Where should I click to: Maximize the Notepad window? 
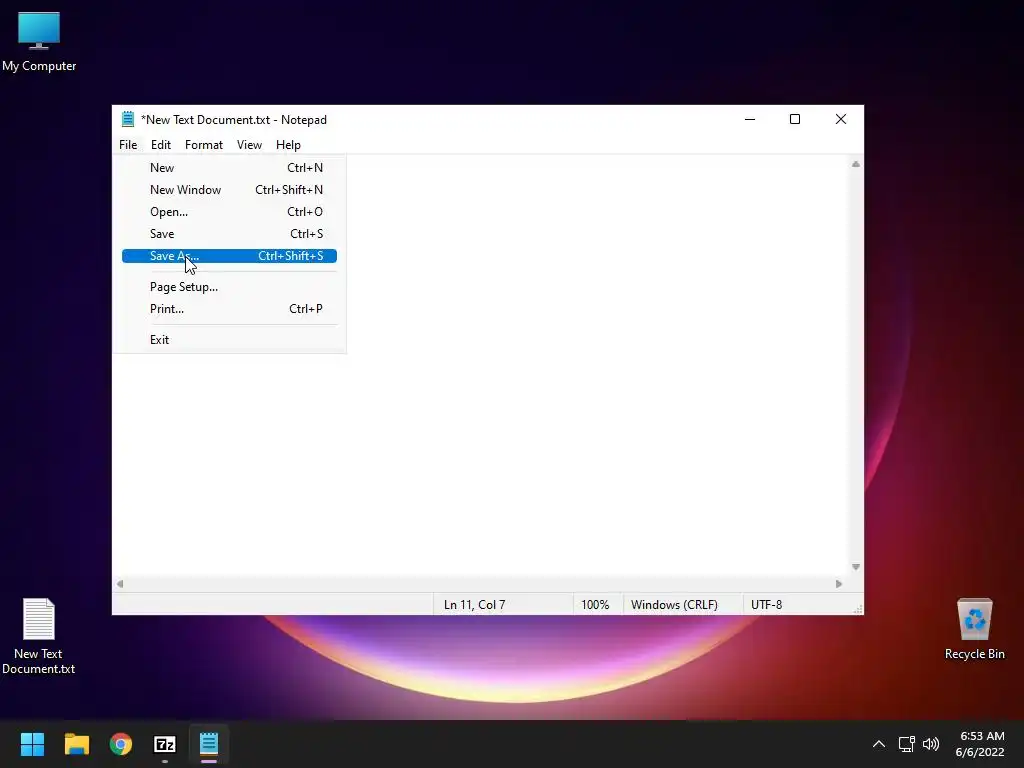click(x=795, y=119)
